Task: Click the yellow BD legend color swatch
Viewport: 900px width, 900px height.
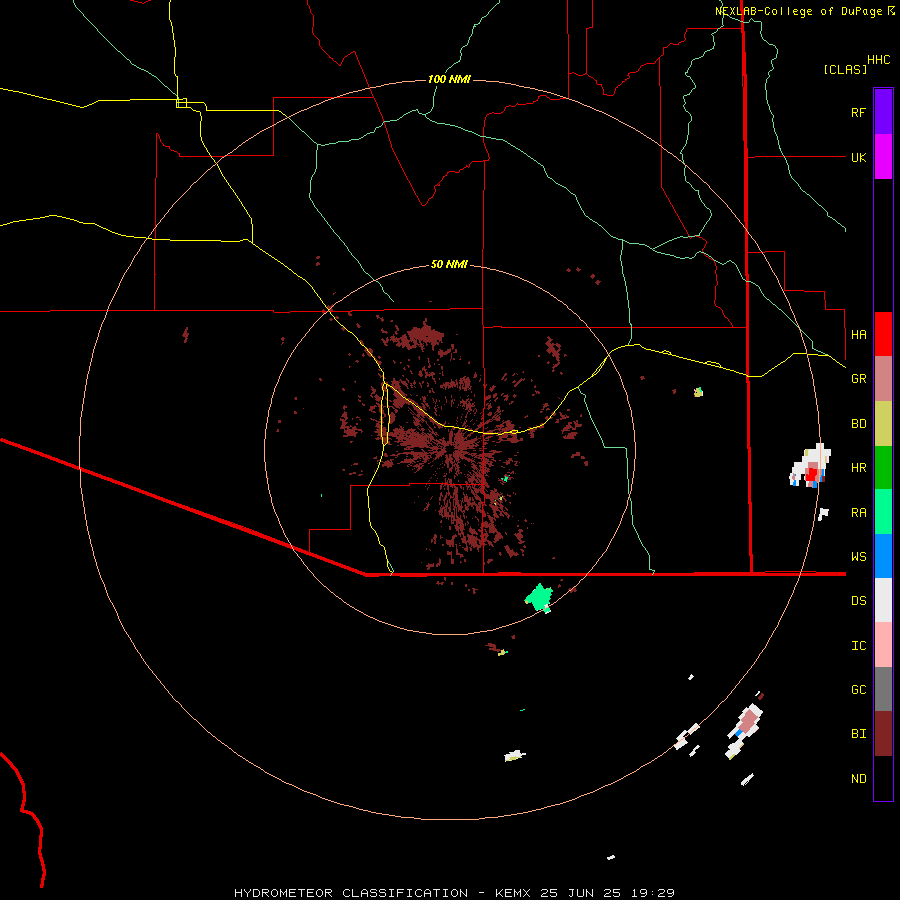Action: click(883, 424)
